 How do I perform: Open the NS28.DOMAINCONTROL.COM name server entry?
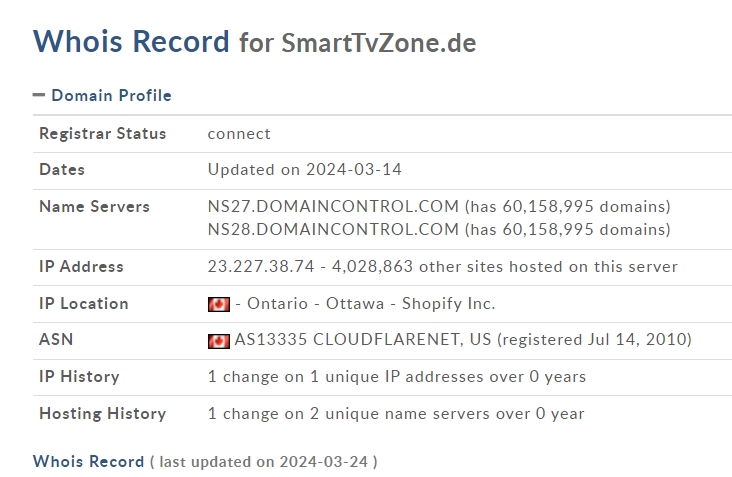pos(333,230)
